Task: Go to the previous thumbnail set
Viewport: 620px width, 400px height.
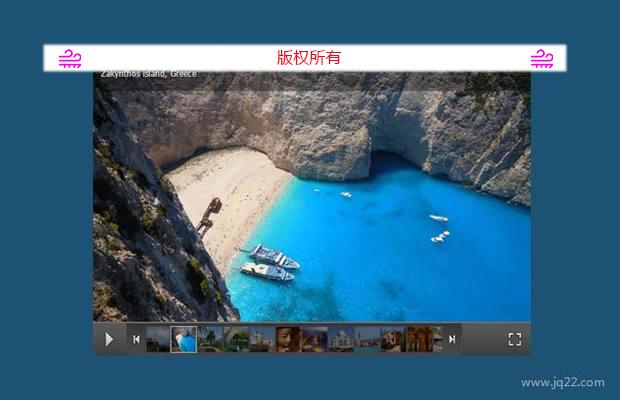Action: (136, 339)
